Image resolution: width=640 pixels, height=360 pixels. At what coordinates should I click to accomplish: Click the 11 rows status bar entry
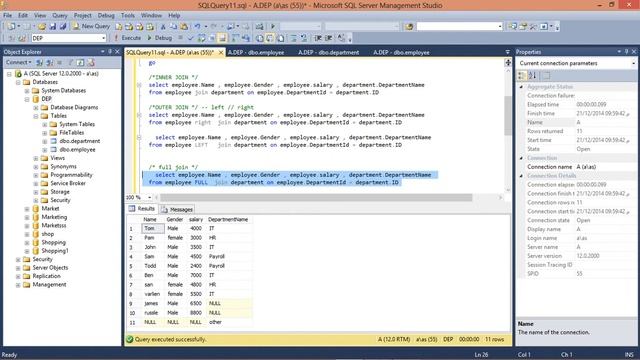(494, 339)
